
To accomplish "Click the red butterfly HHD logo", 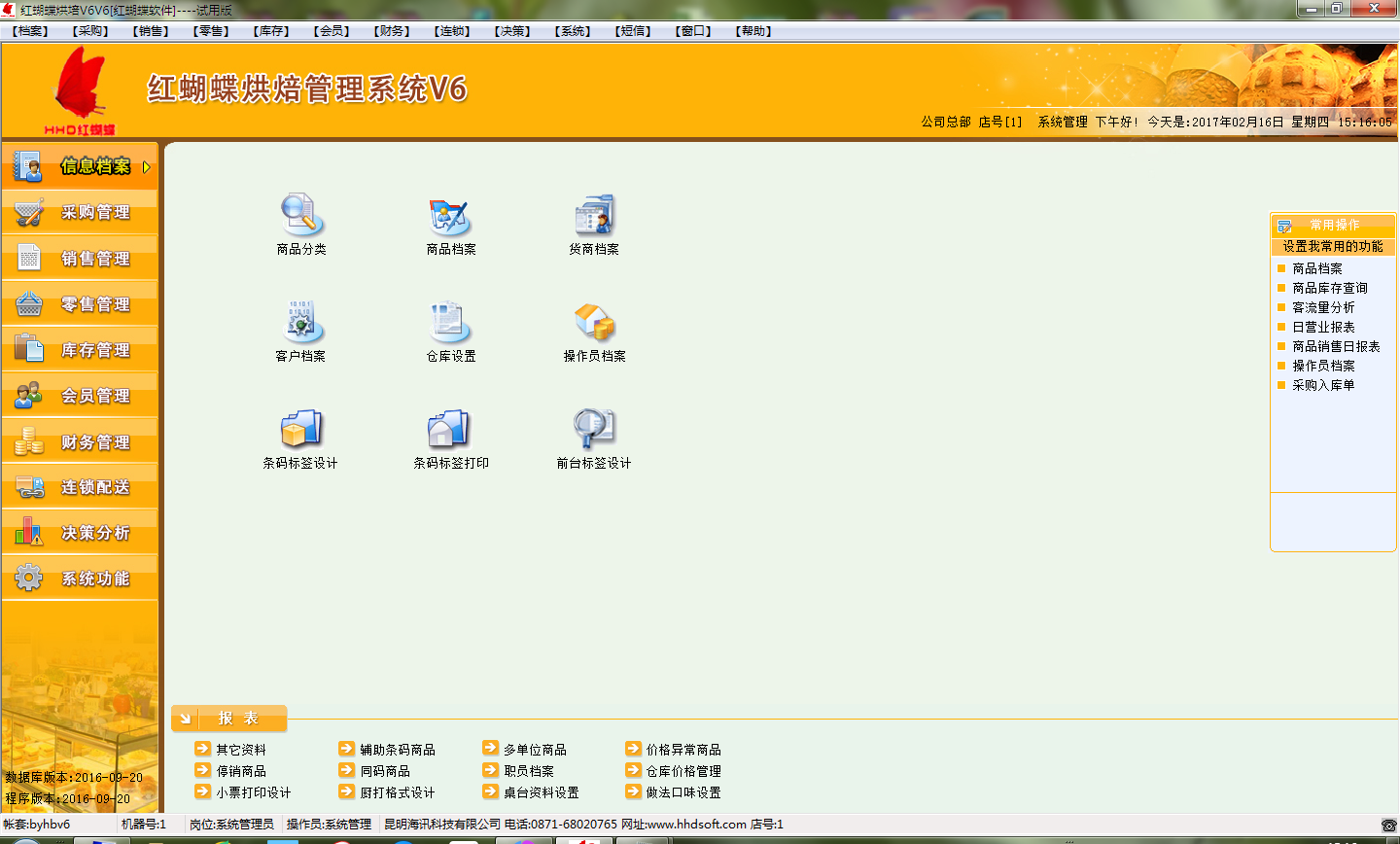I will click(80, 90).
